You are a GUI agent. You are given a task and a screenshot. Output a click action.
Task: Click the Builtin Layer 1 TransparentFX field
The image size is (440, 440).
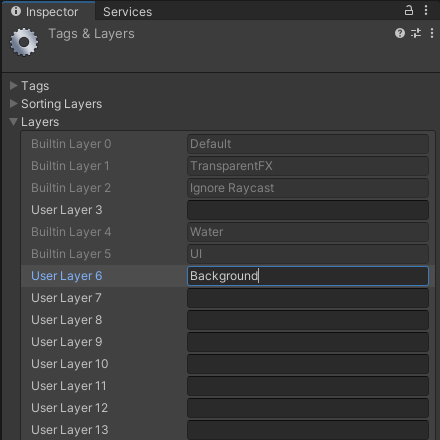point(308,166)
